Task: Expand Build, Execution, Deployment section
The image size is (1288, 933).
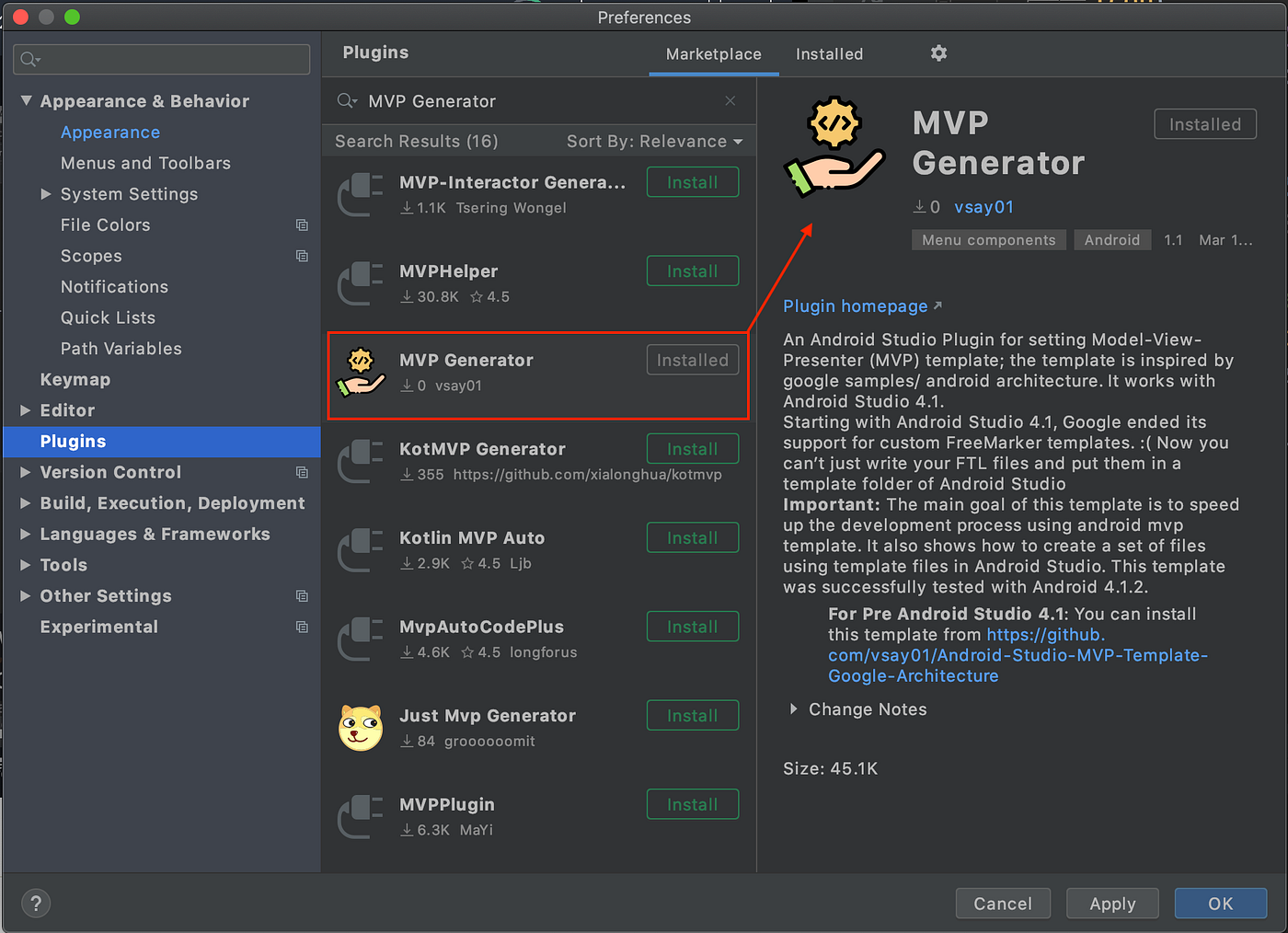Action: click(x=26, y=503)
